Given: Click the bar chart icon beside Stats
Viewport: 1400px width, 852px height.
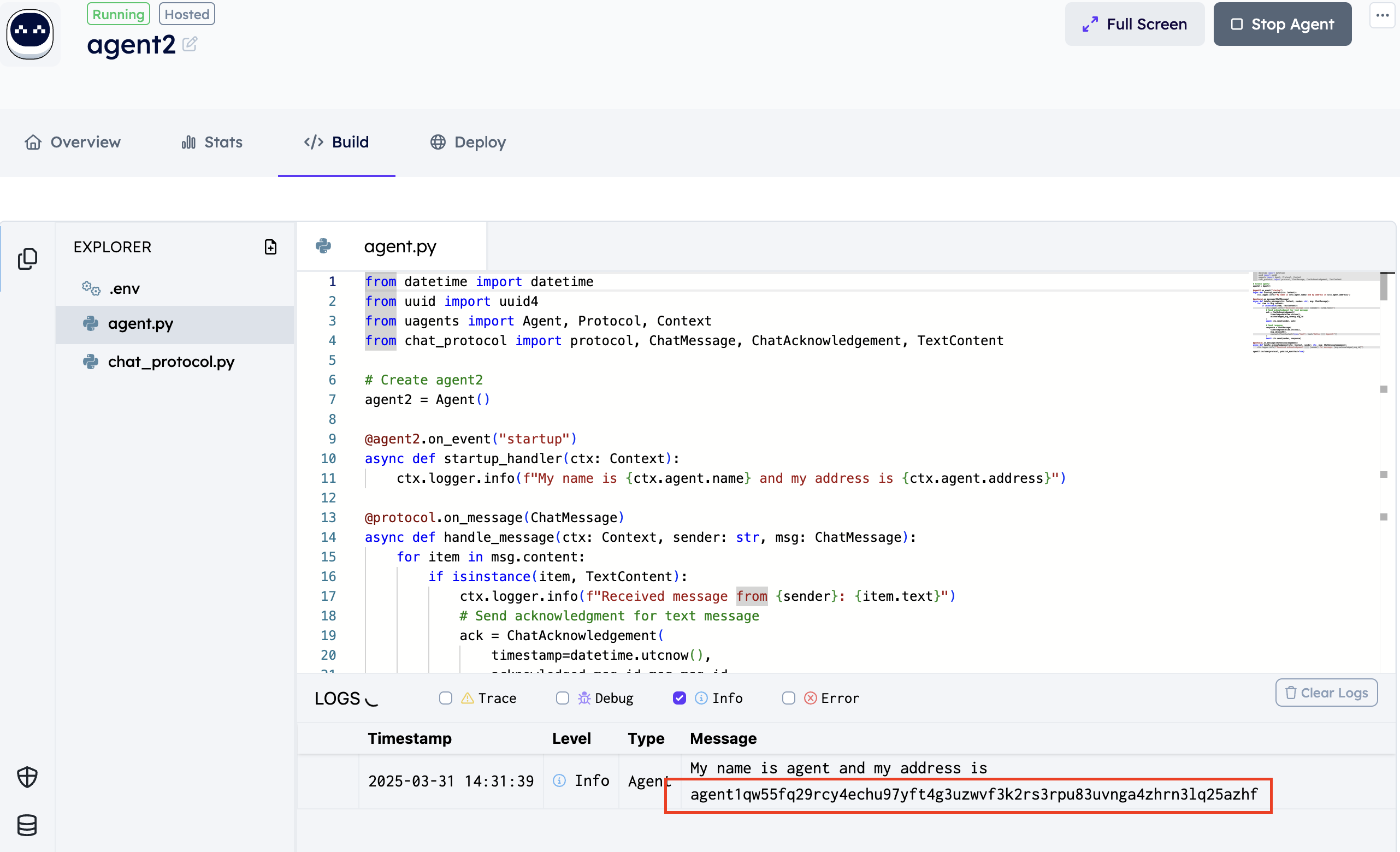Looking at the screenshot, I should [188, 142].
